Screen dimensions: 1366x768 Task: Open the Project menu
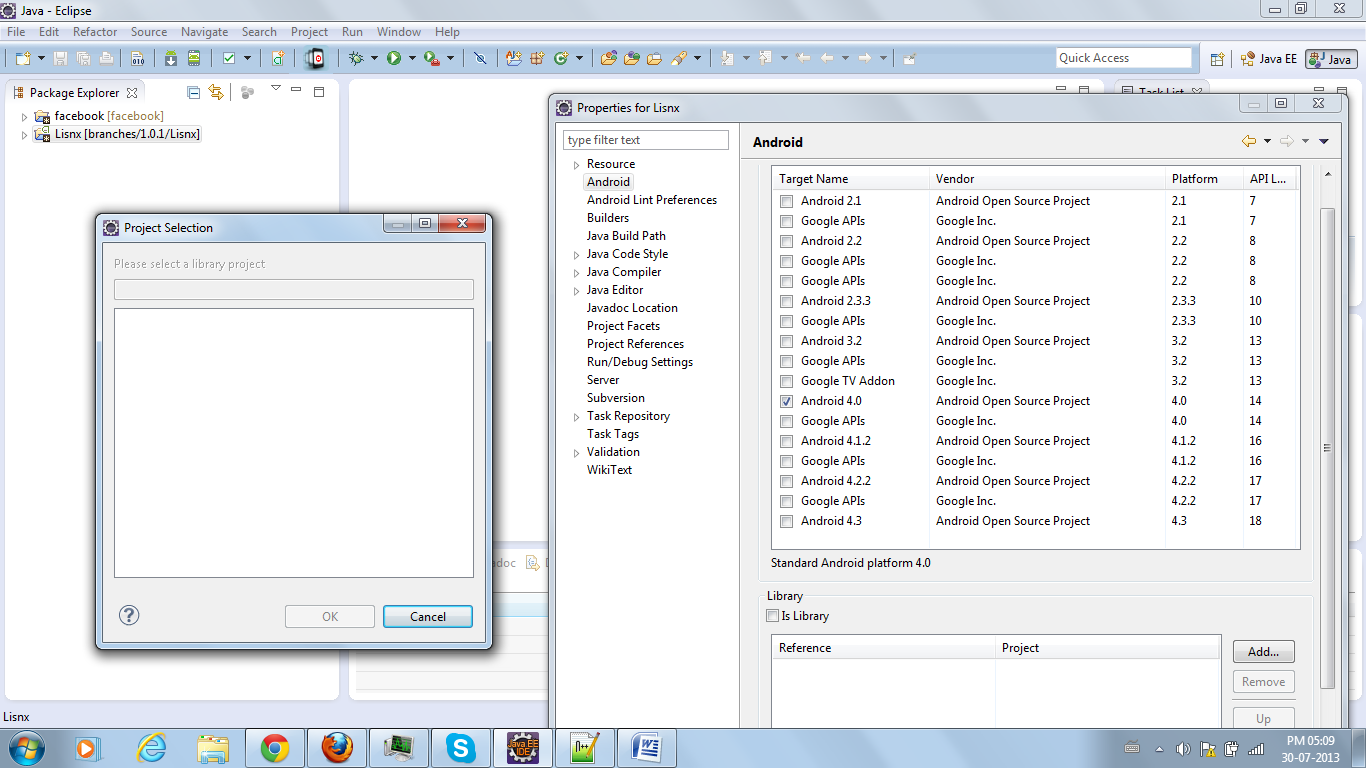[309, 32]
